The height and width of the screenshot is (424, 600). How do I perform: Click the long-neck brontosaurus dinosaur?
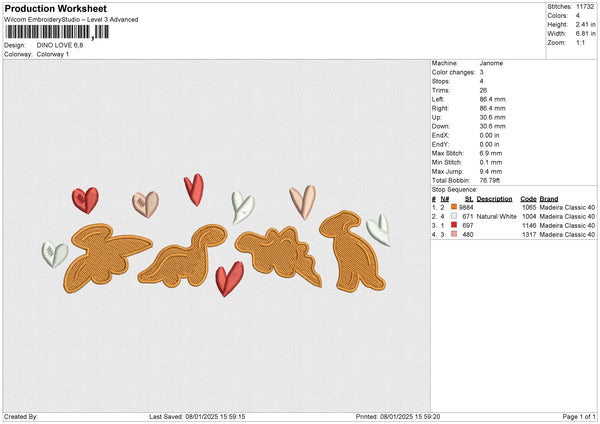click(x=184, y=257)
